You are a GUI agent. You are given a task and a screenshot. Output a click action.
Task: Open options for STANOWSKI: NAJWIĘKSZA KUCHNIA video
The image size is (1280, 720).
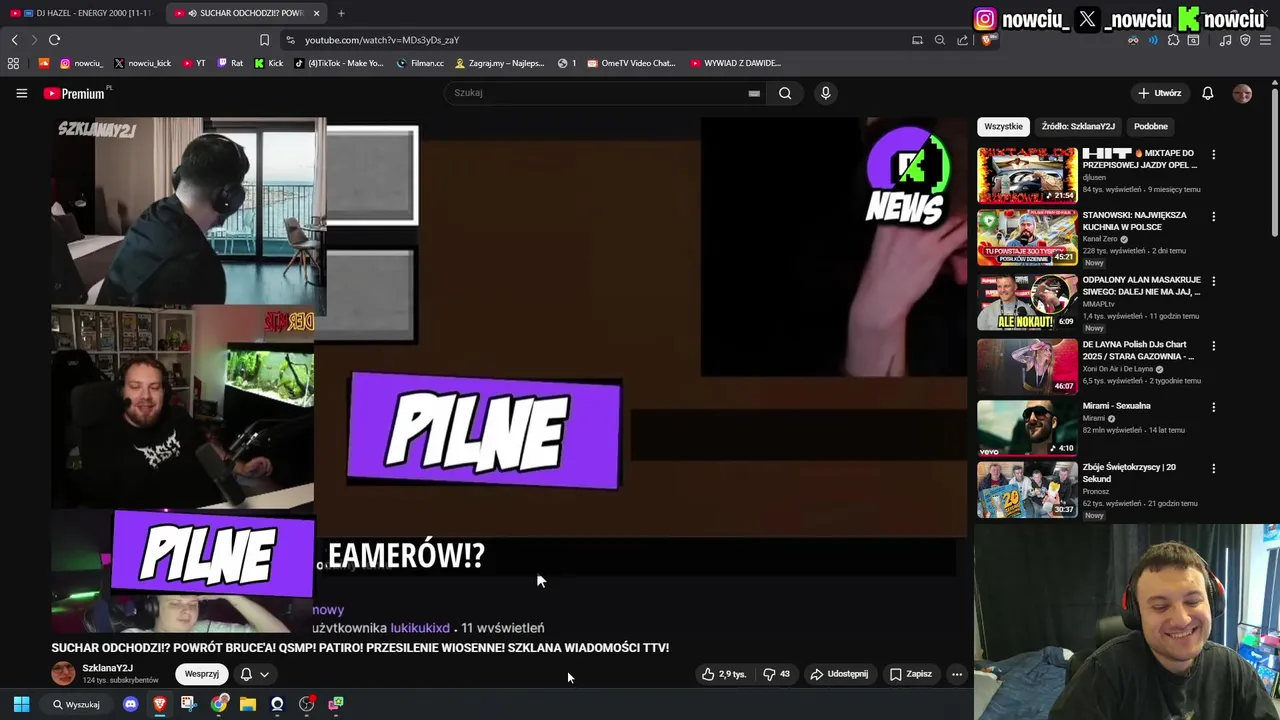pyautogui.click(x=1213, y=216)
